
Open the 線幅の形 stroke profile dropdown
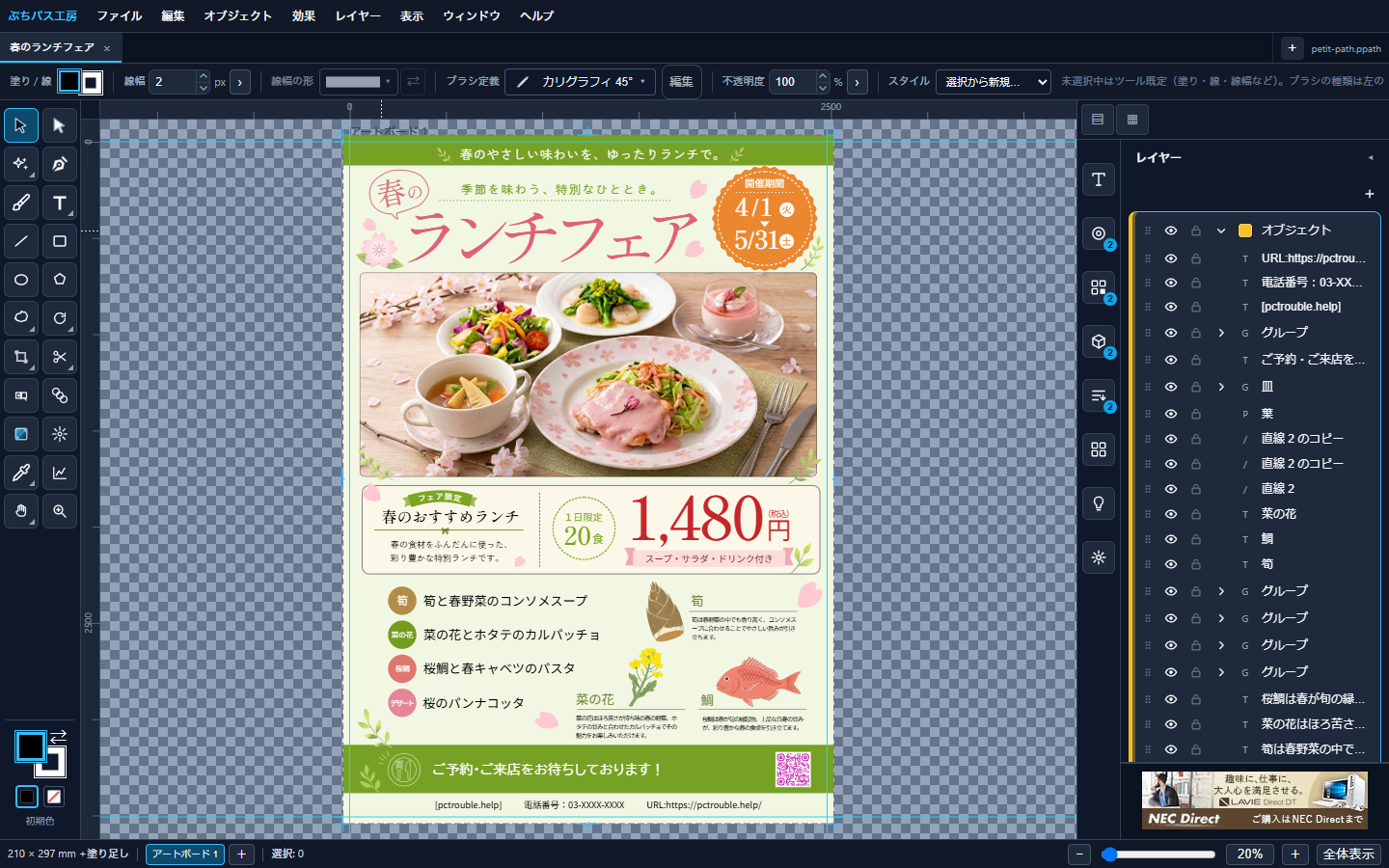click(x=358, y=82)
